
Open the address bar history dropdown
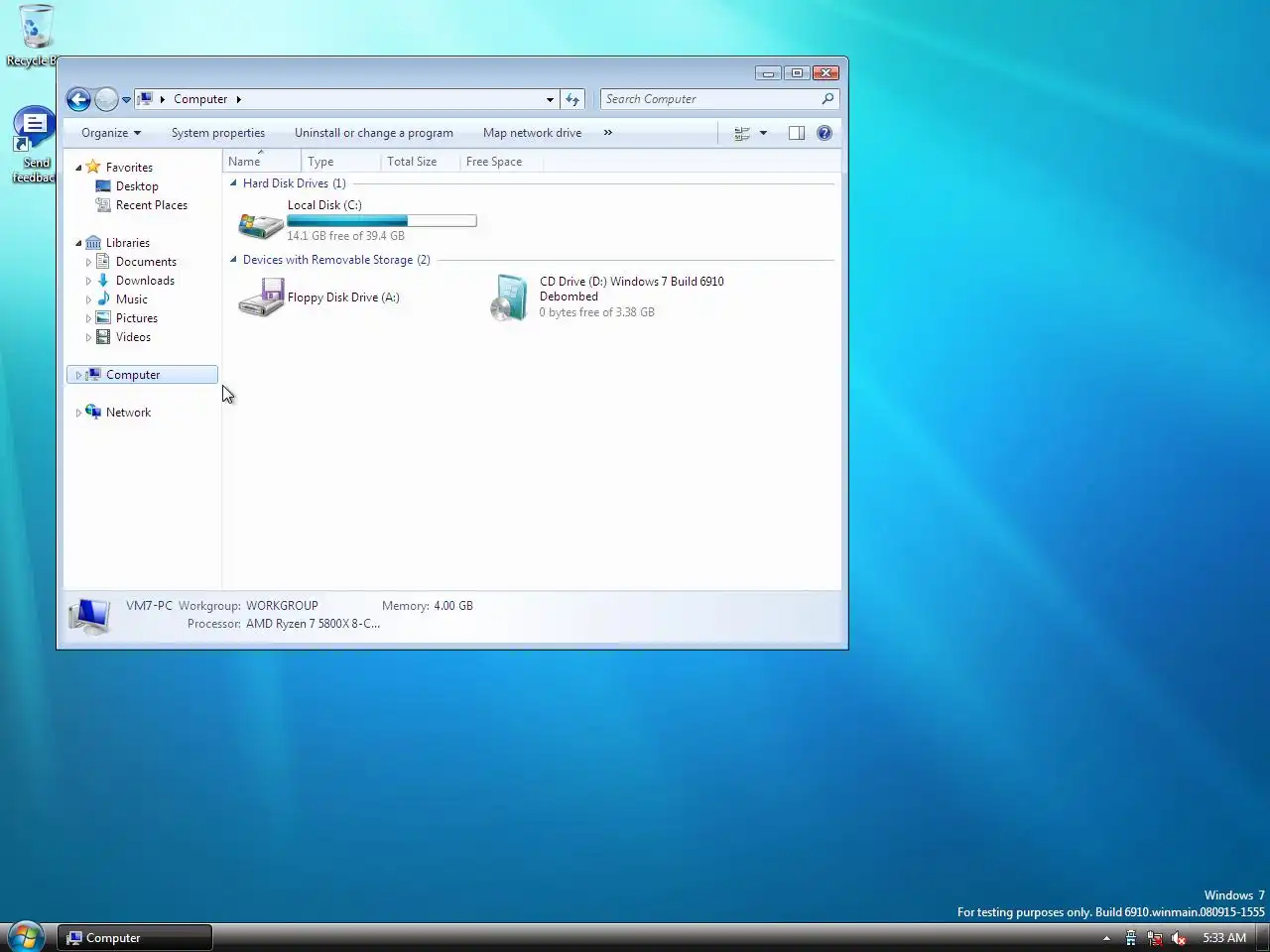[x=550, y=99]
